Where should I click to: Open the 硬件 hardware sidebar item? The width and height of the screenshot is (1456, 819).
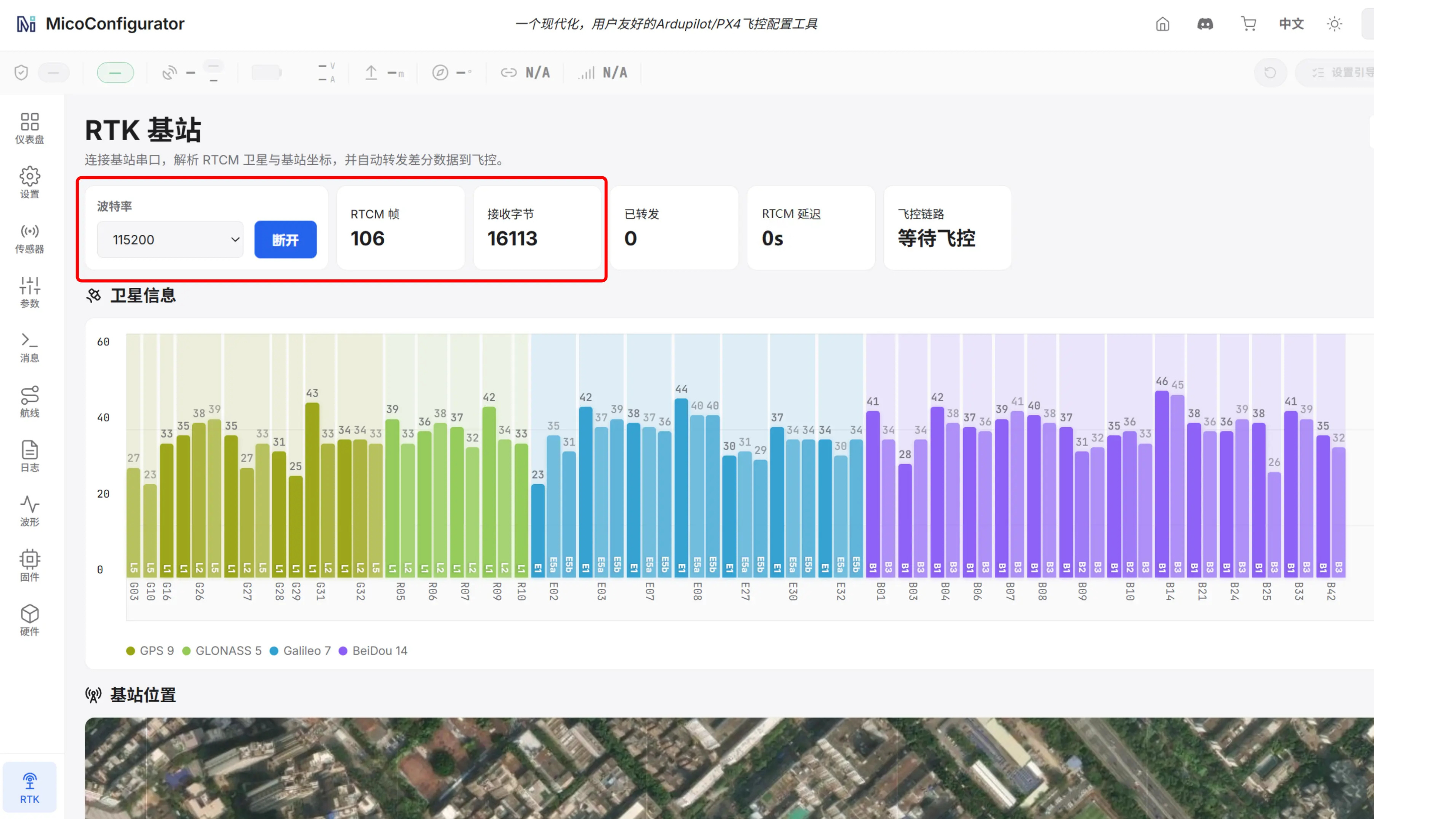(30, 621)
